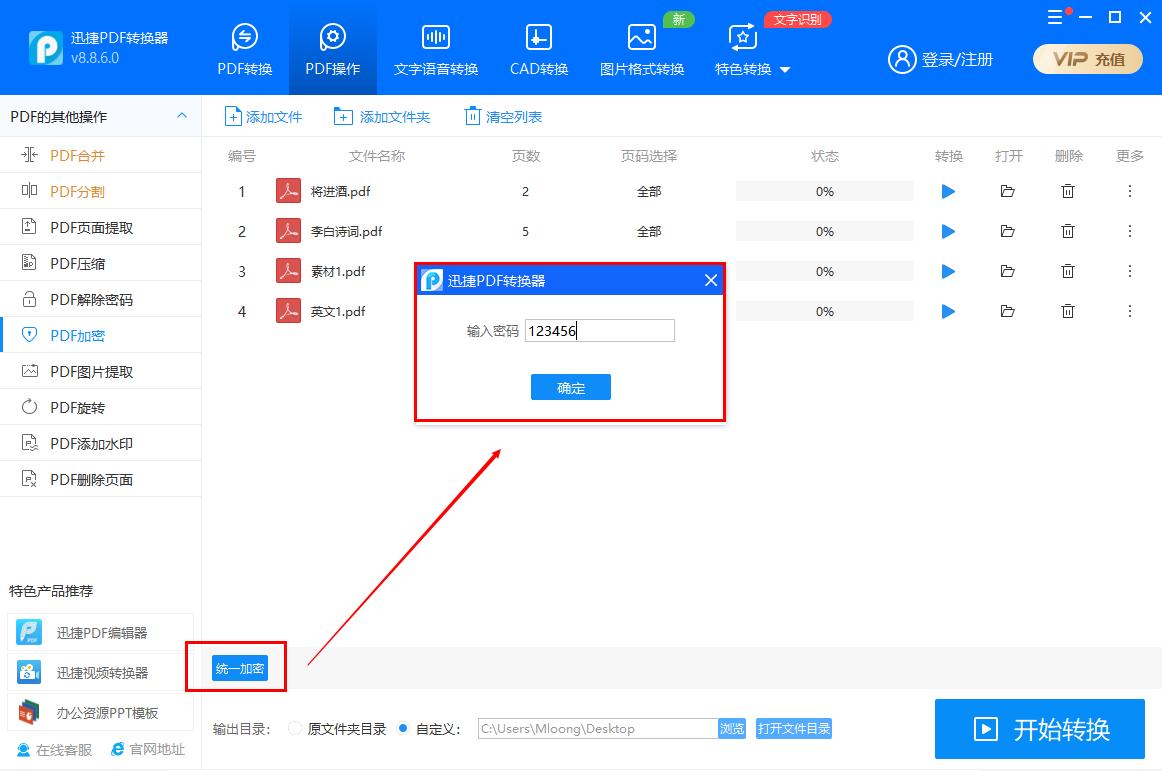Open more options for 李白诗词.pdf
The image size is (1162, 771).
point(1127,231)
